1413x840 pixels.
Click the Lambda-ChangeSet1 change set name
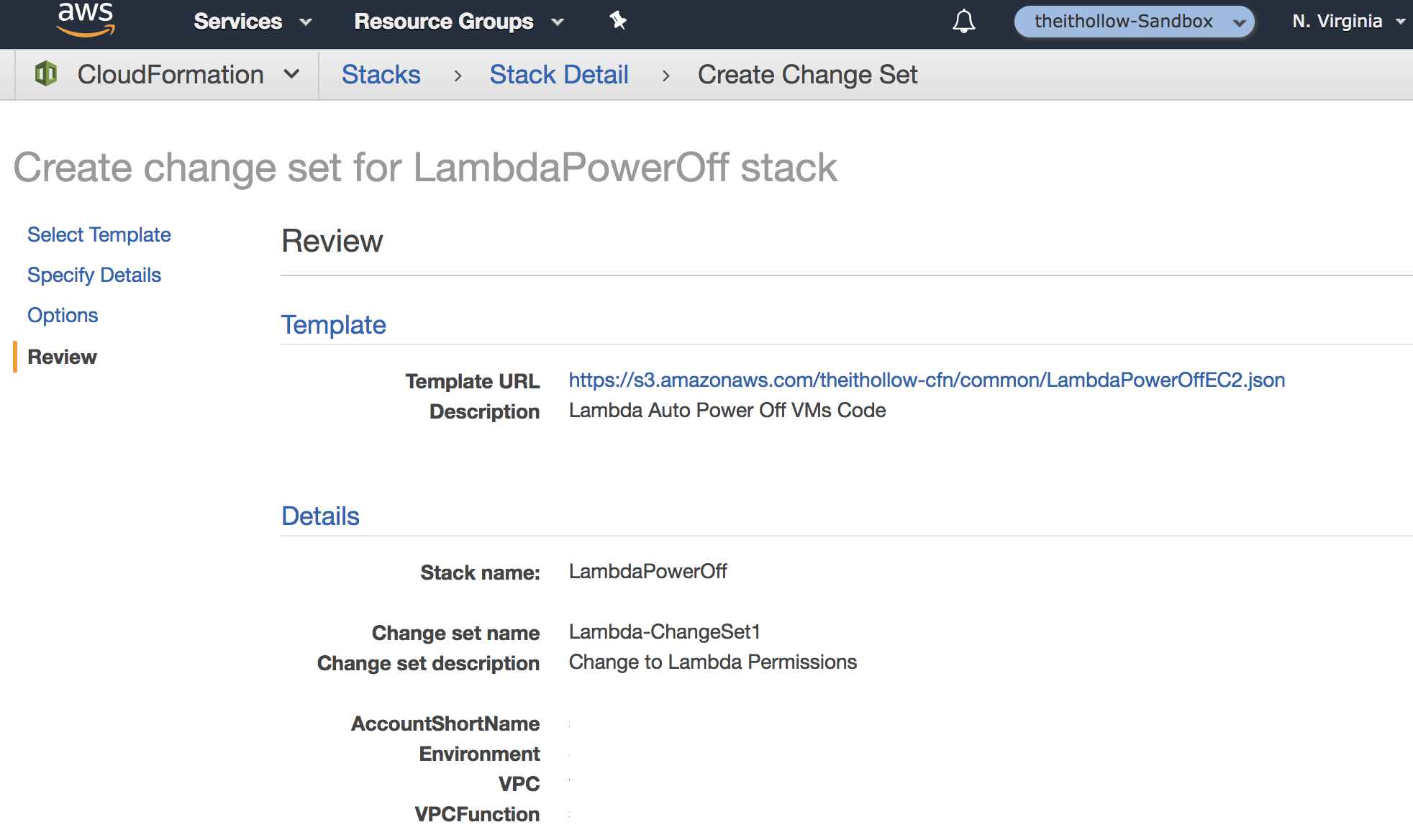[664, 632]
